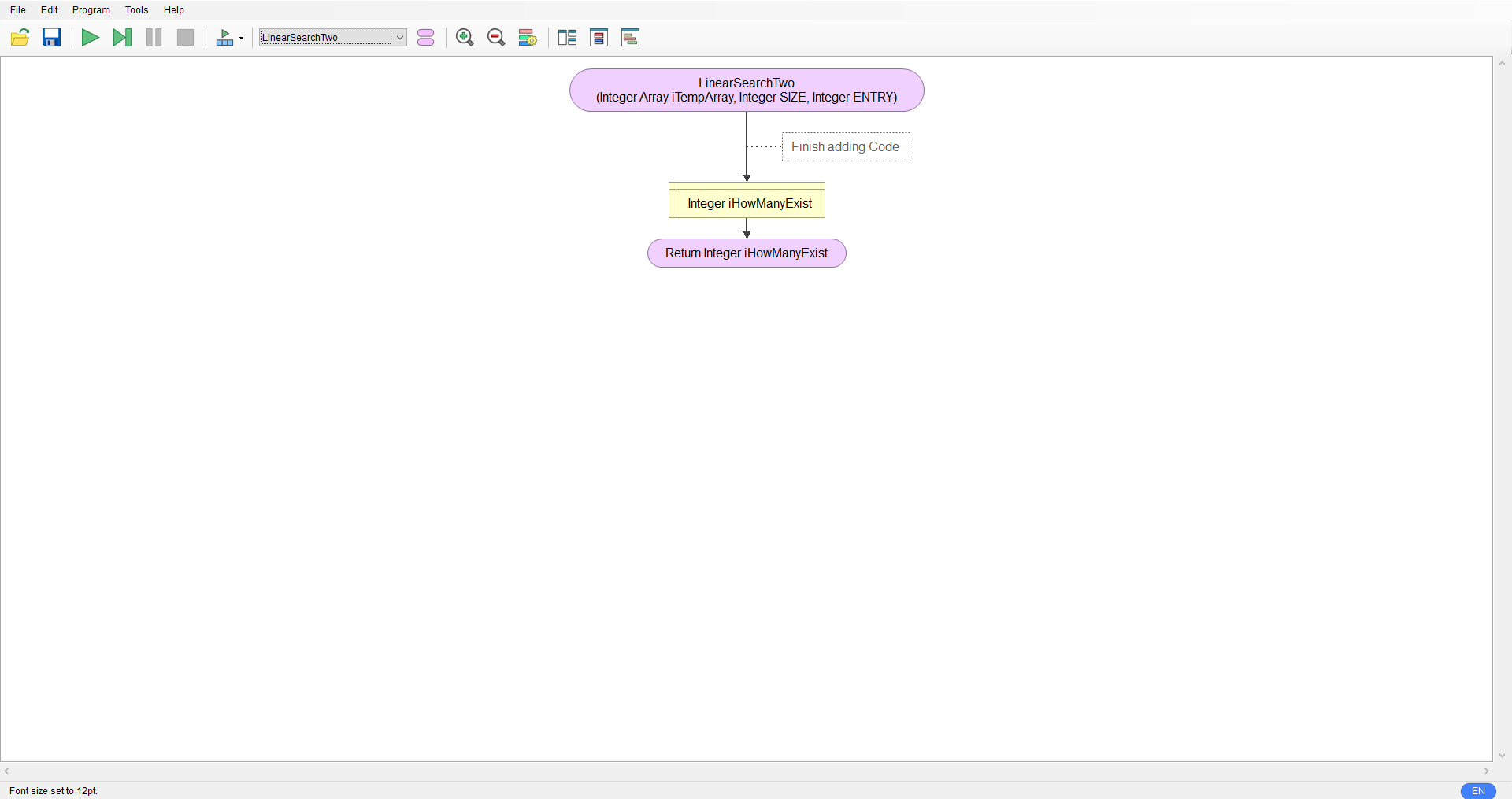Open the Program menu
The height and width of the screenshot is (799, 1512).
click(x=91, y=9)
